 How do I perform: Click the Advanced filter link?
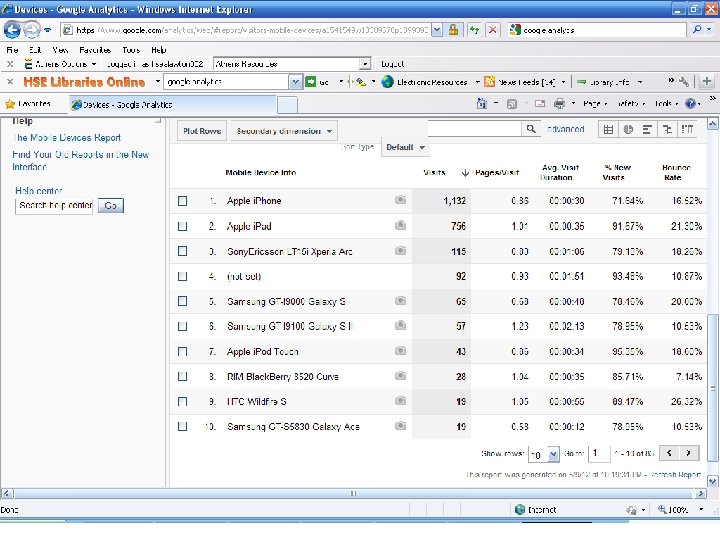(x=566, y=129)
